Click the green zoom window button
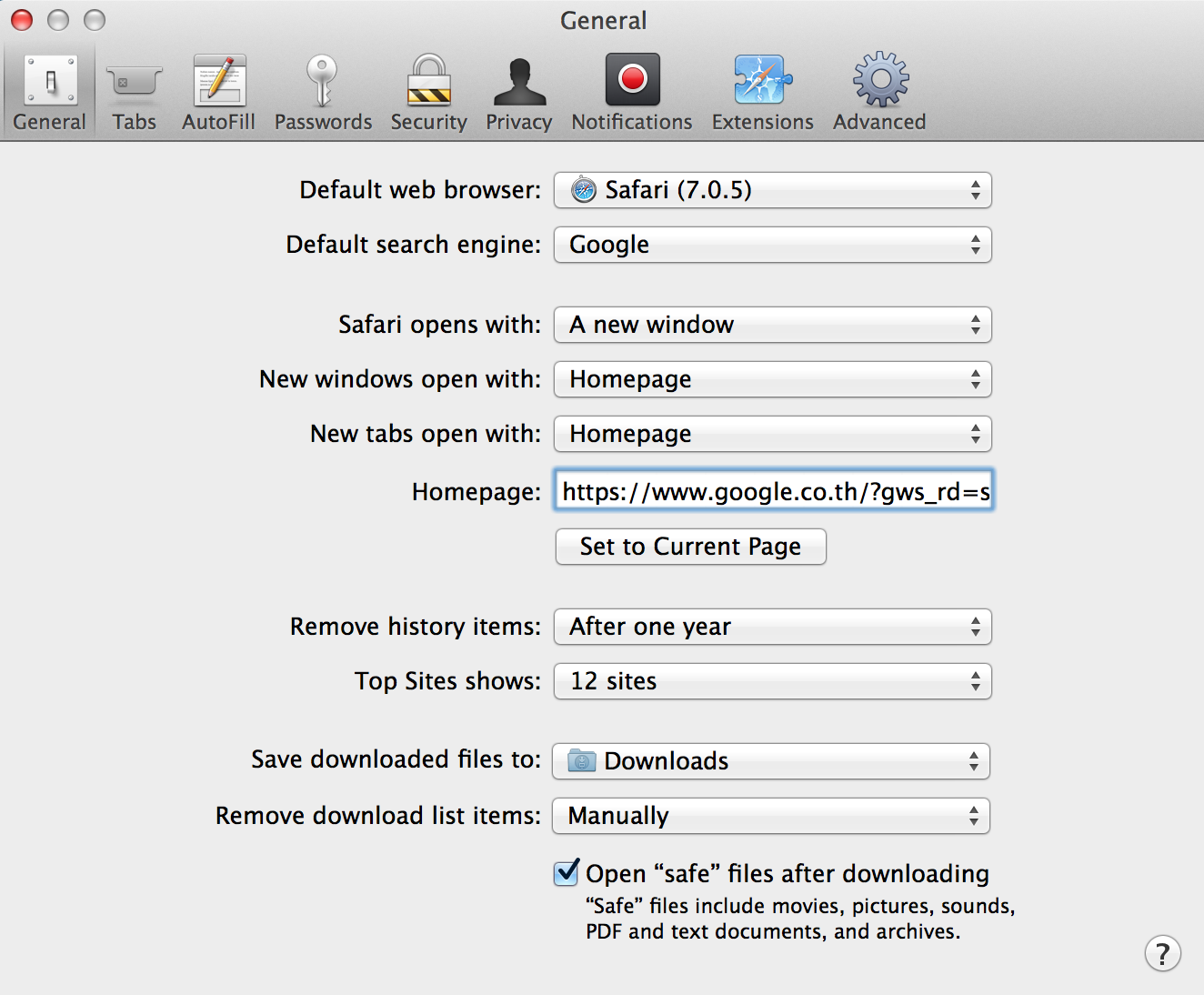 pyautogui.click(x=95, y=19)
